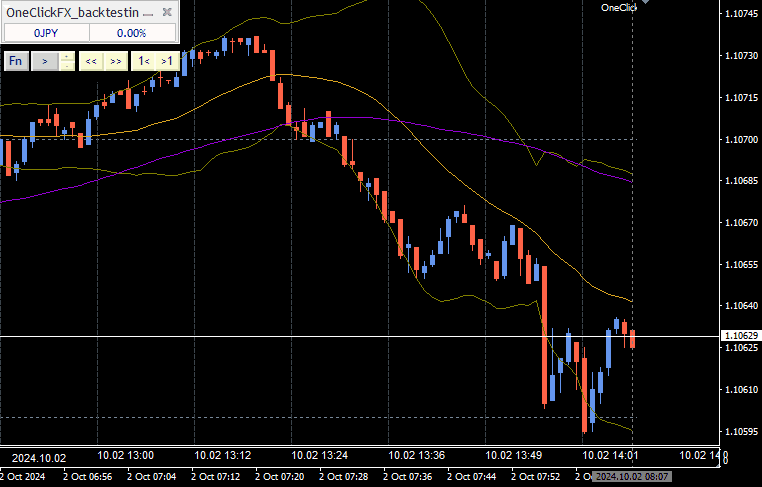
Task: Click the fast rewind '<<' button
Action: (x=91, y=61)
